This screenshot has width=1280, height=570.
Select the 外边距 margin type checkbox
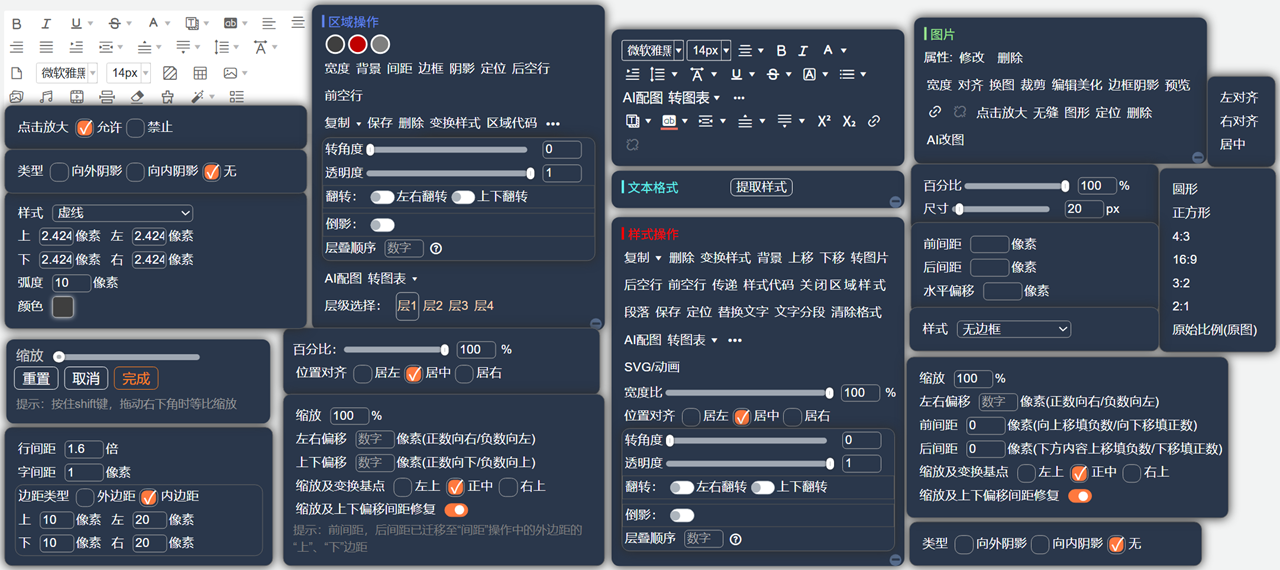[x=87, y=496]
